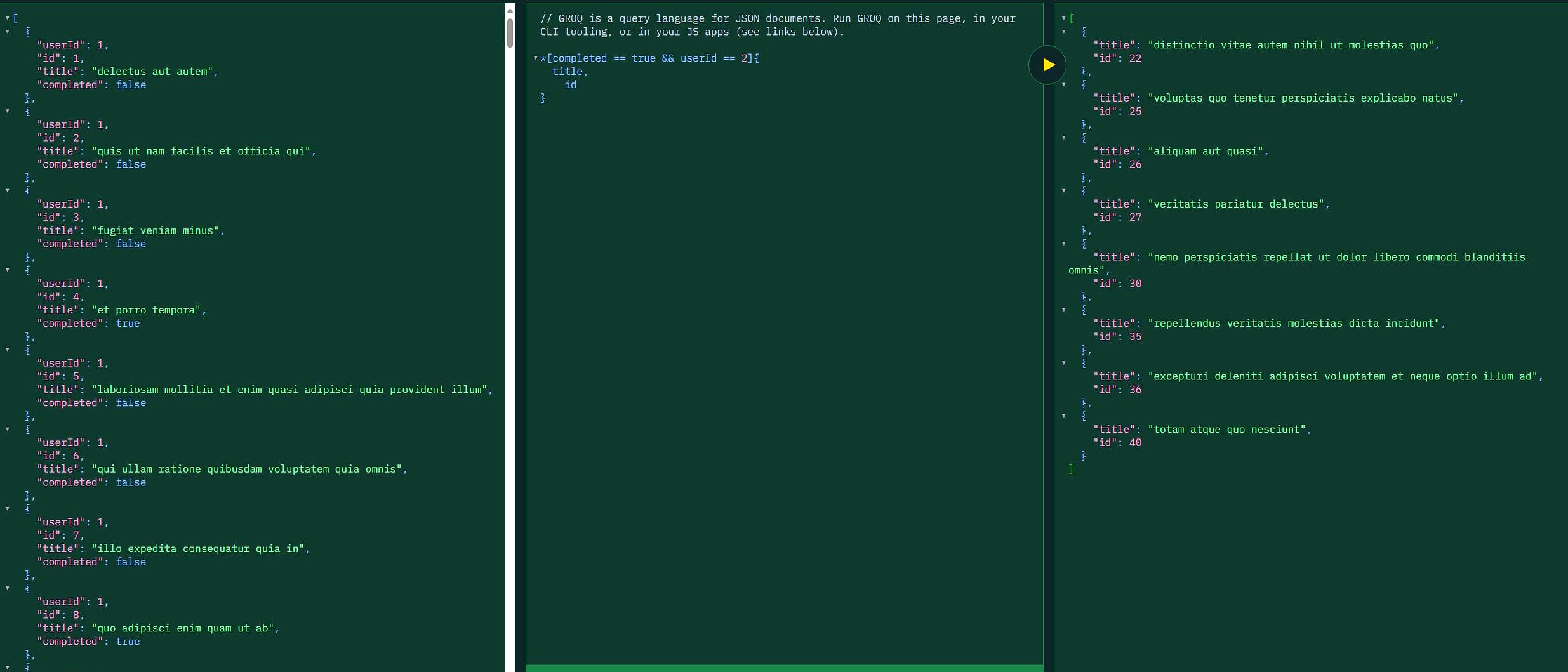The image size is (1568, 672).
Task: Collapse source object titled "fugiat veniam minus"
Action: [8, 190]
